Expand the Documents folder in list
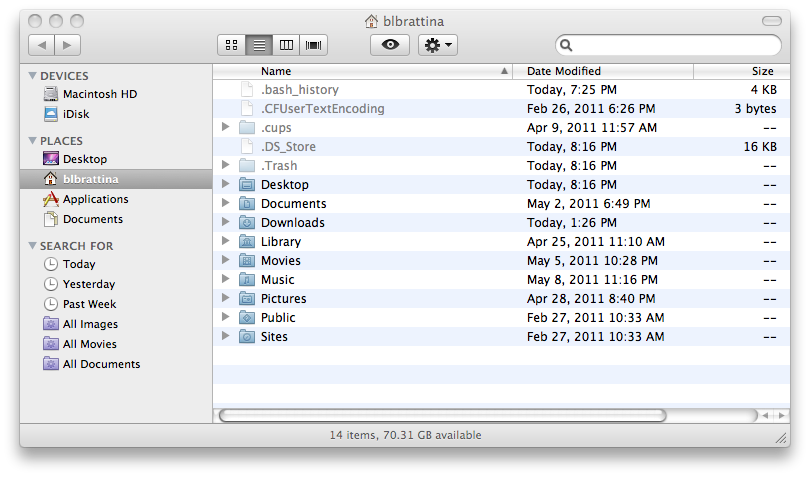This screenshot has height=477, width=810. point(225,203)
